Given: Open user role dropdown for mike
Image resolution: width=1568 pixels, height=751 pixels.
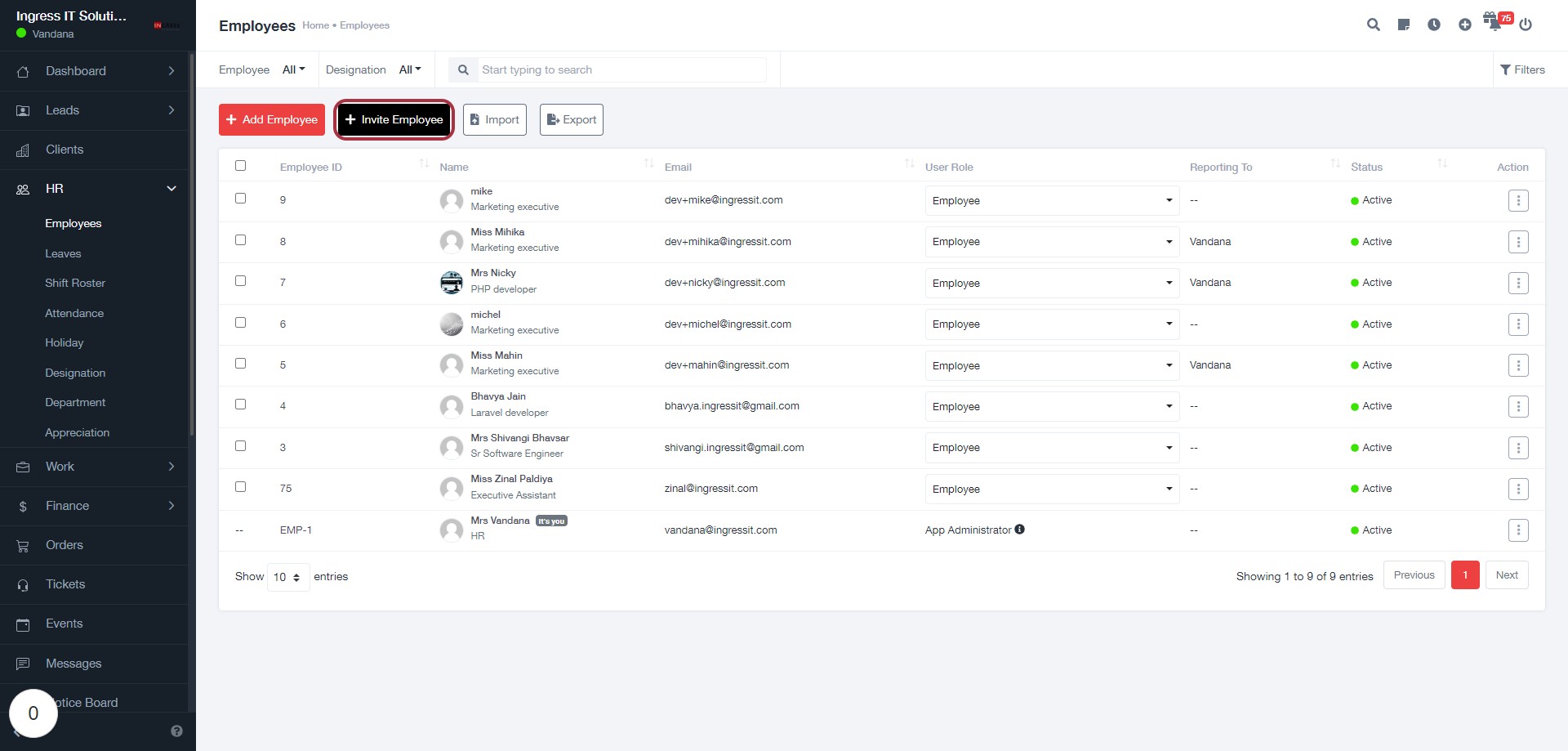Looking at the screenshot, I should click(1052, 200).
